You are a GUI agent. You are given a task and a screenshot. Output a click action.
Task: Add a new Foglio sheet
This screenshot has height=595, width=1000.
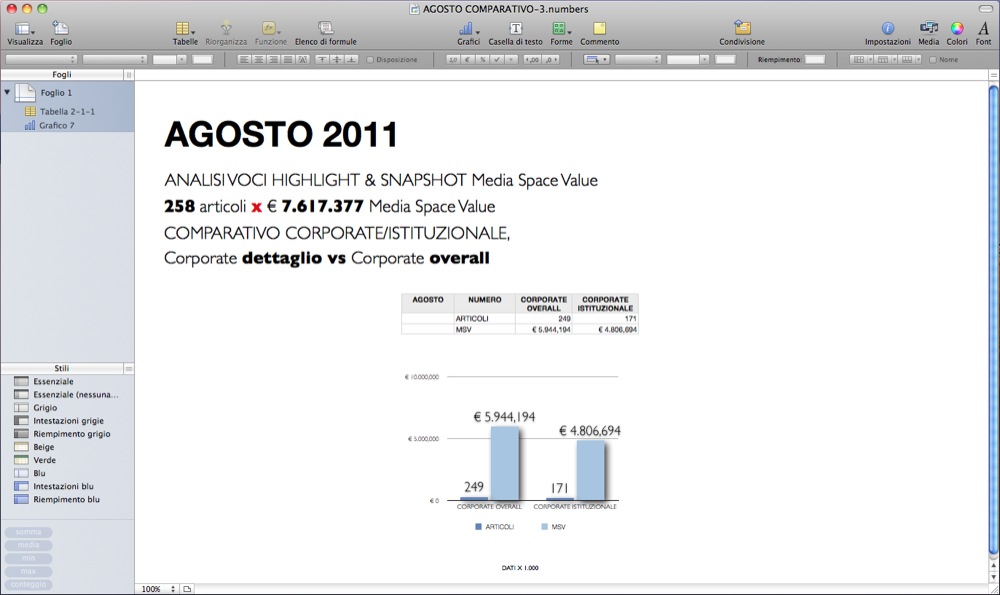point(61,29)
